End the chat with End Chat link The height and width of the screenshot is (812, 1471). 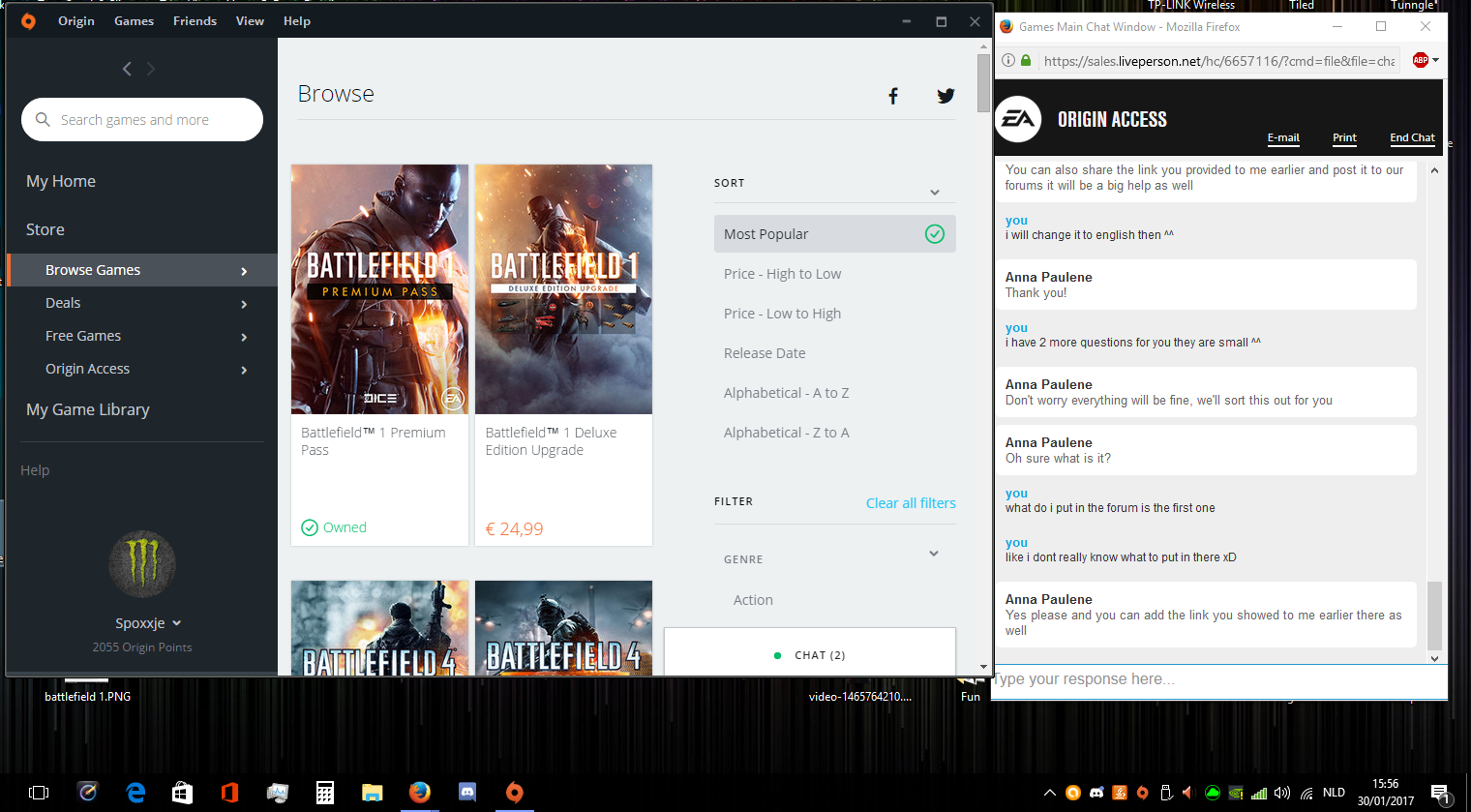[x=1412, y=137]
